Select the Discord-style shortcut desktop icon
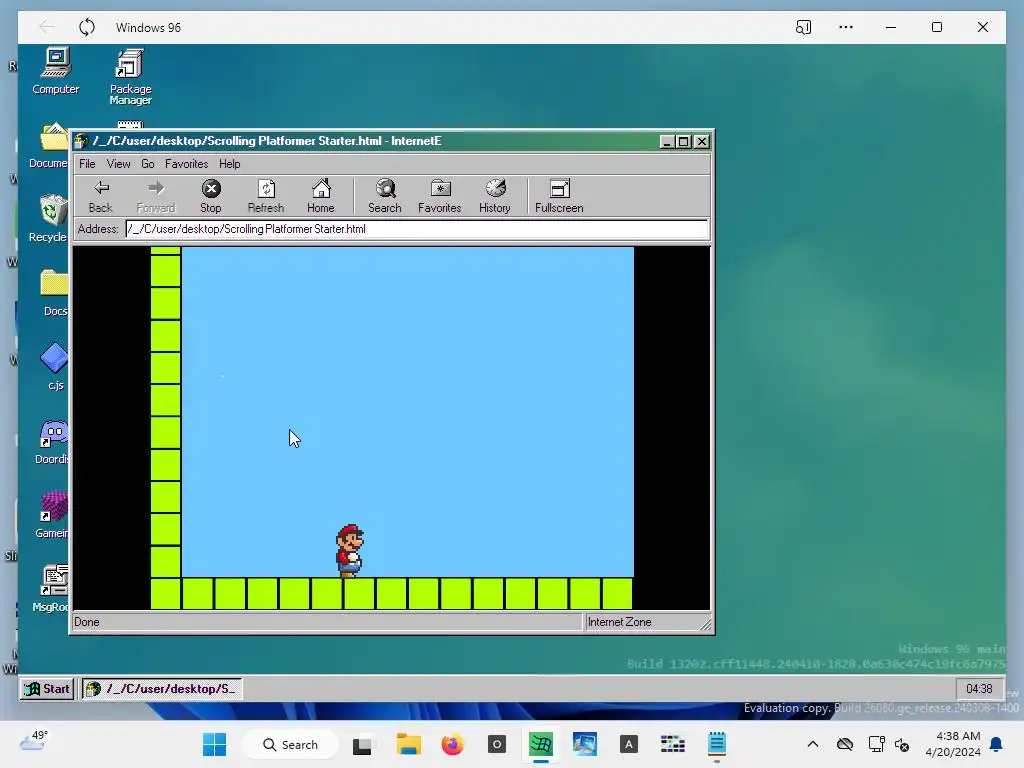Screen dimensions: 1024x768 coord(52,441)
